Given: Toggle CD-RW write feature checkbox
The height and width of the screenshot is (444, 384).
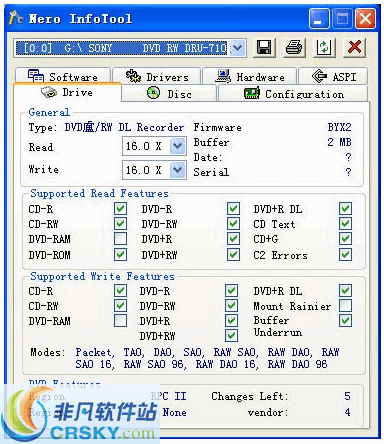Looking at the screenshot, I should click(x=120, y=305).
